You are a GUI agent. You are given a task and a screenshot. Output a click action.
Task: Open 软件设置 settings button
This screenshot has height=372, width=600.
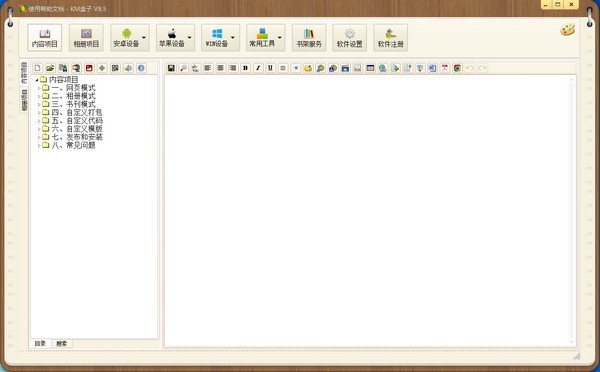pyautogui.click(x=349, y=38)
